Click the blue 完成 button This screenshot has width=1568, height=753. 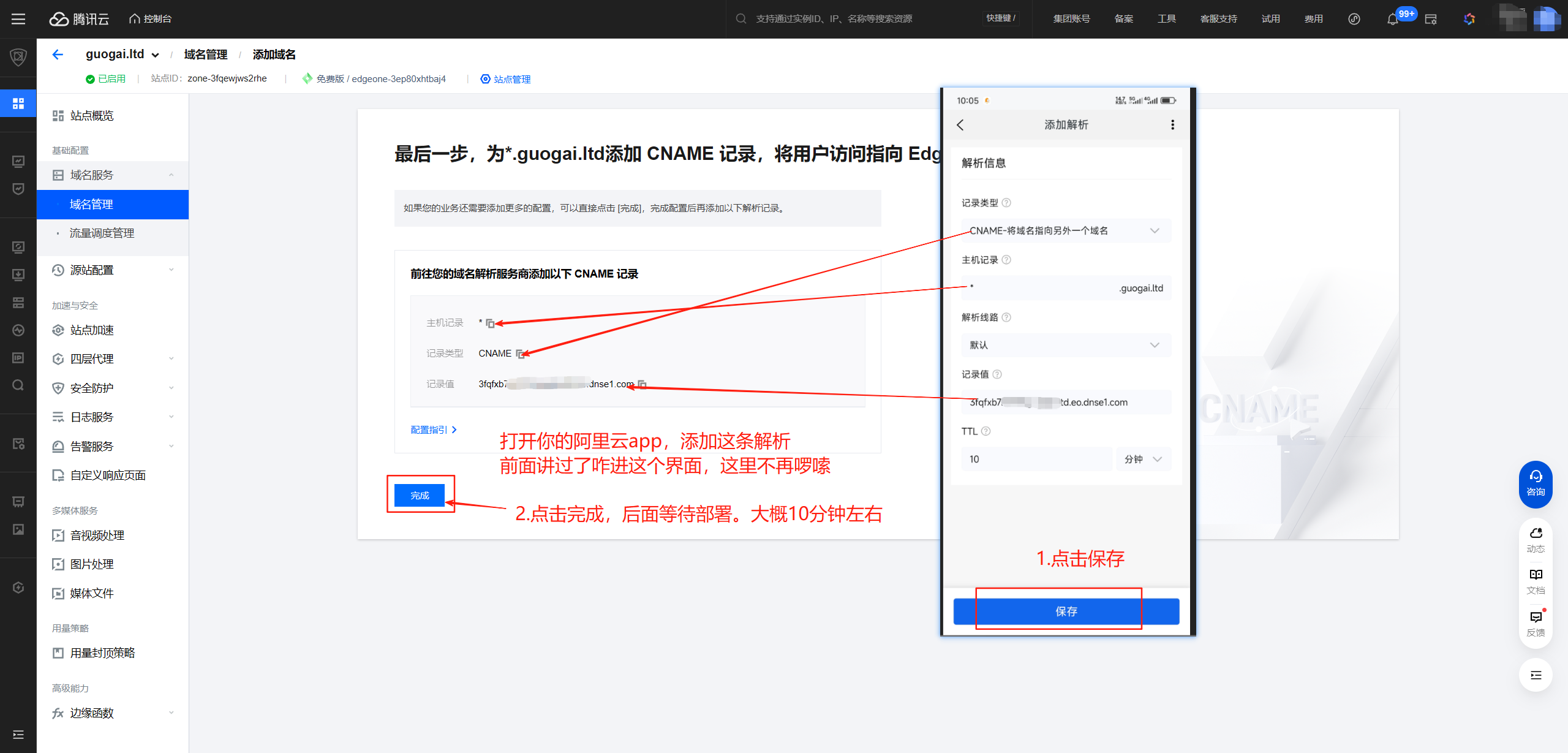pos(420,495)
